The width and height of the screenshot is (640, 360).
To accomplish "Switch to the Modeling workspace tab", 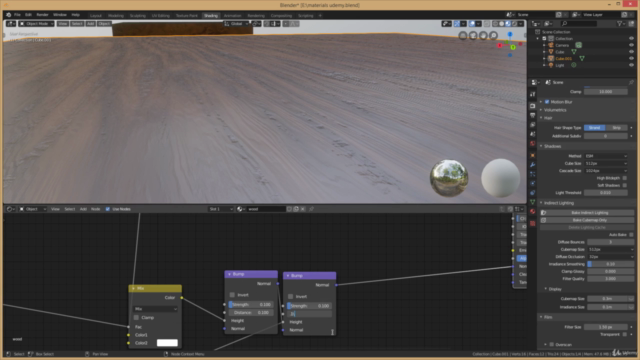I will coord(116,16).
